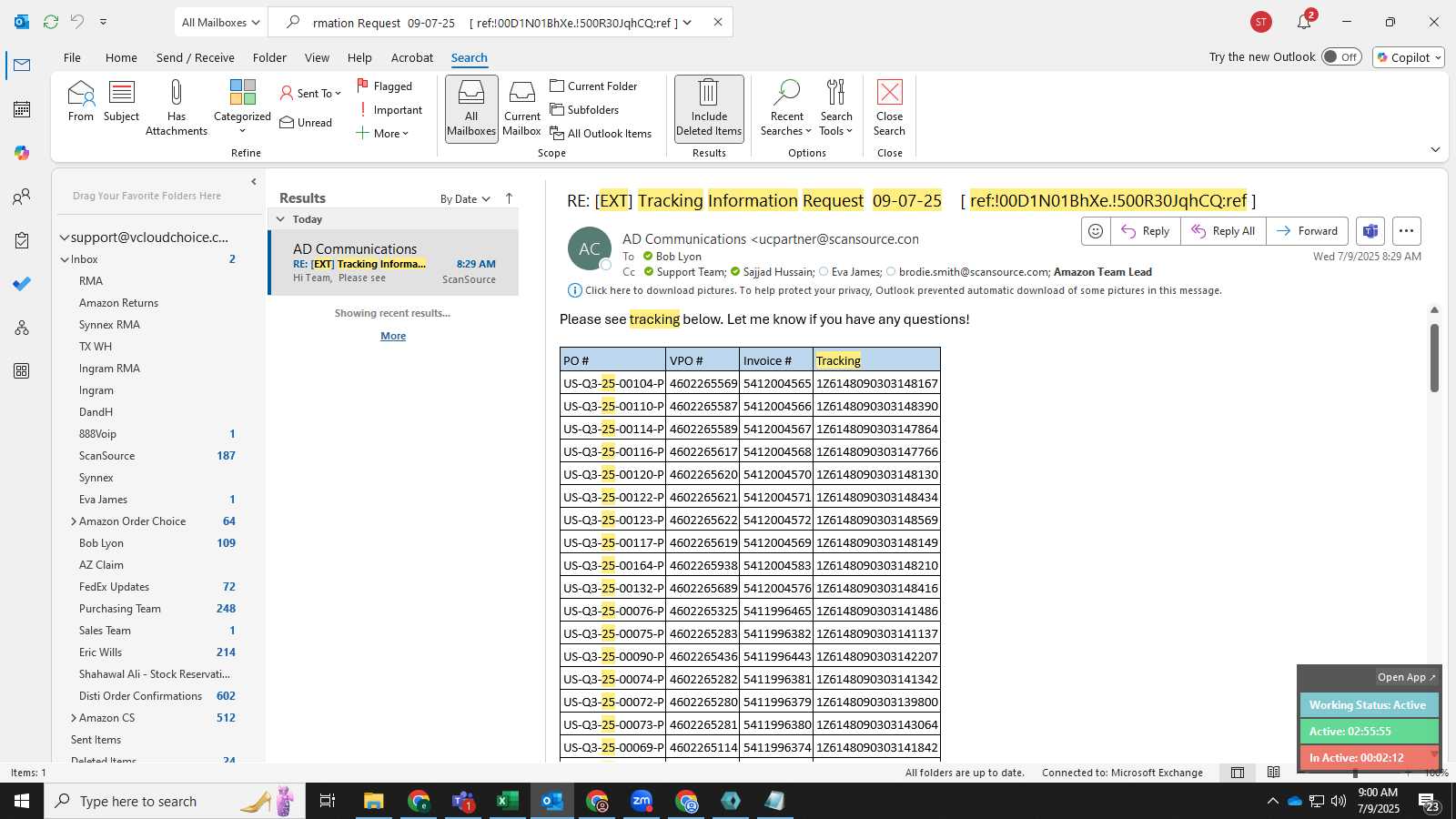The width and height of the screenshot is (1456, 819).
Task: Expand the Amazon CS folder
Action: (73, 718)
